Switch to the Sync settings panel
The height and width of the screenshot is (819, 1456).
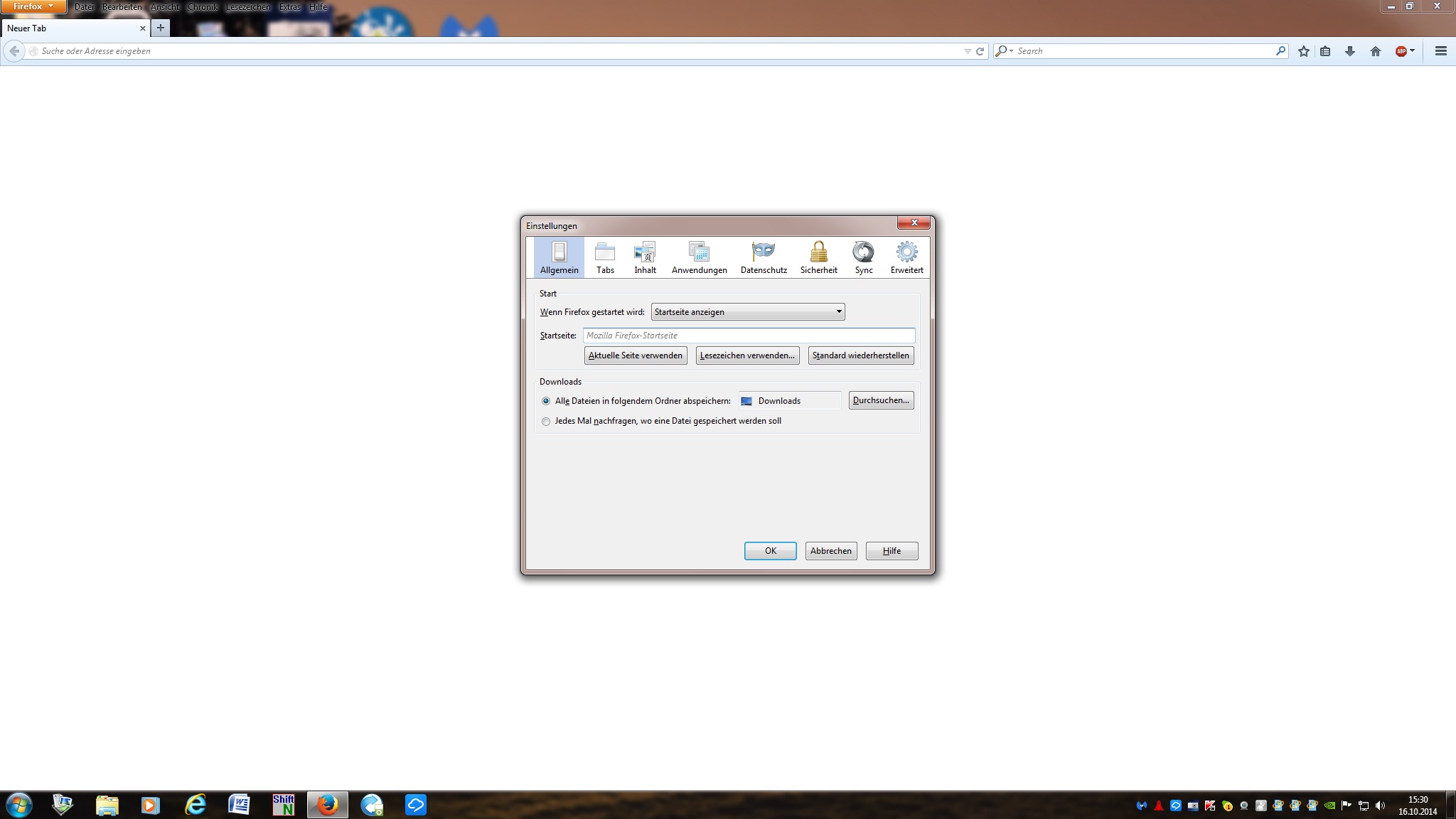click(x=863, y=257)
